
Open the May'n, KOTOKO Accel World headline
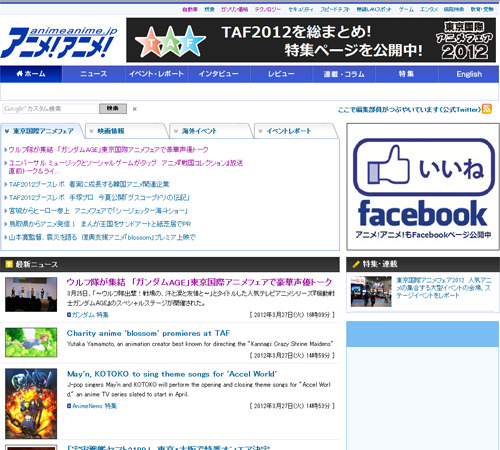click(x=172, y=374)
